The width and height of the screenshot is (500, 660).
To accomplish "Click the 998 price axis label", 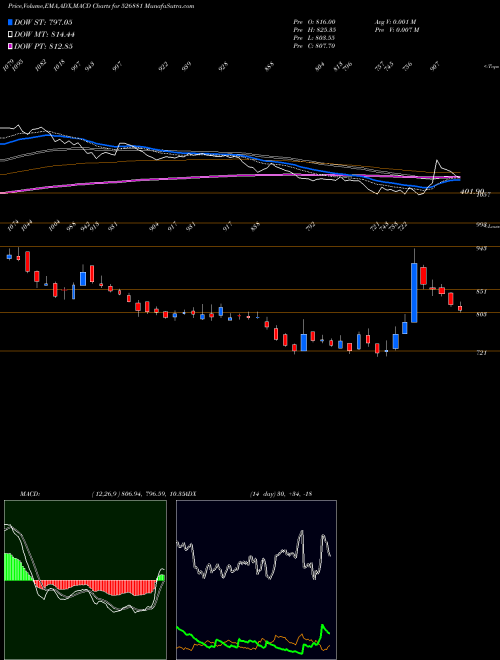I will click(480, 225).
